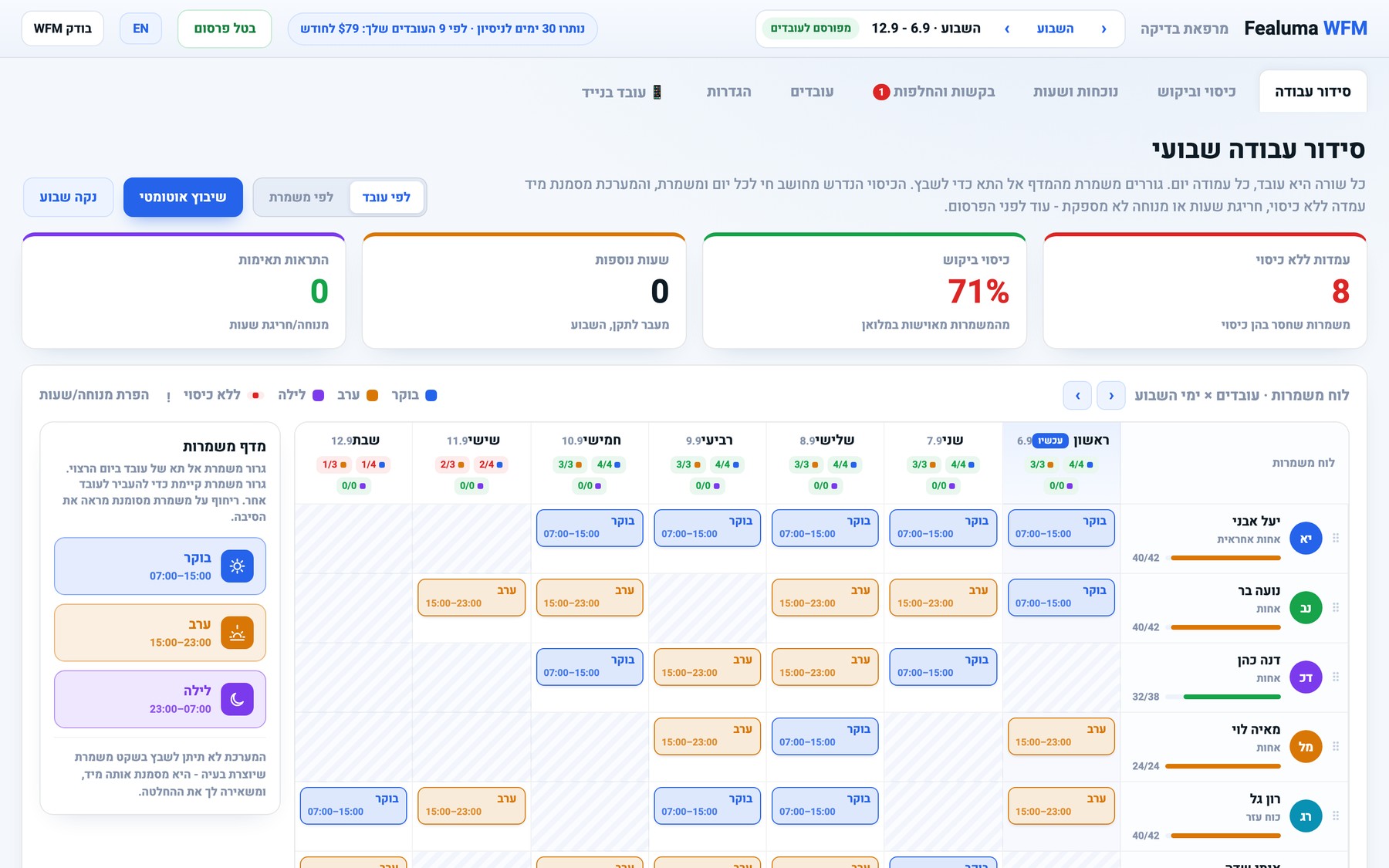The image size is (1389, 868).
Task: Open the נוכחות ושעות tab
Action: 1076,92
